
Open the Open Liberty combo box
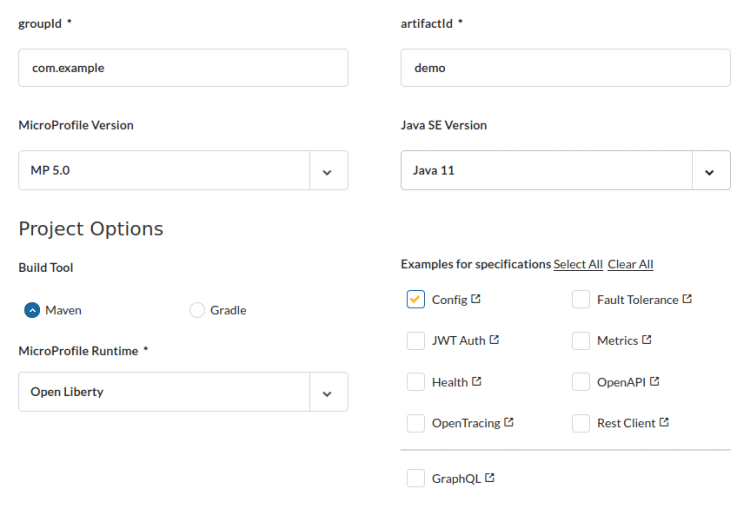[x=183, y=392]
